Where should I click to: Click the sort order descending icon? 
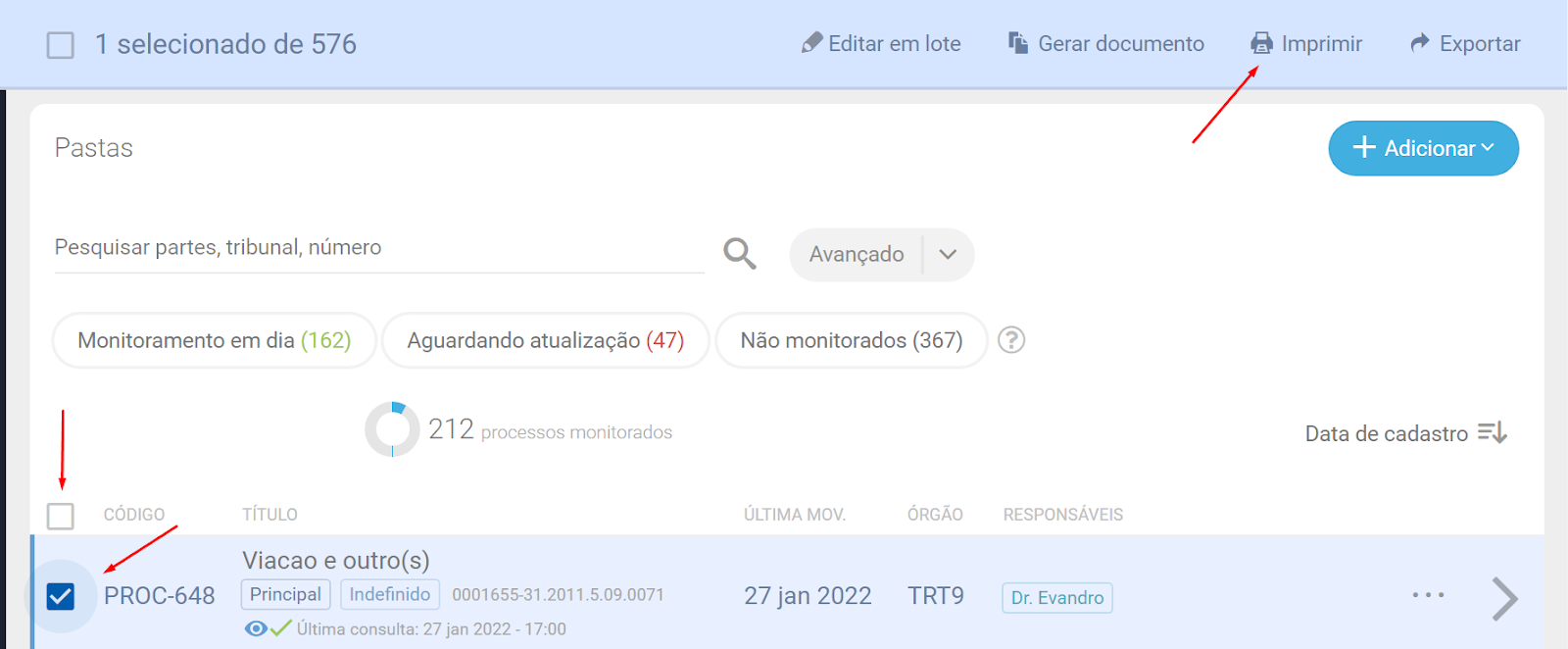pos(1492,432)
